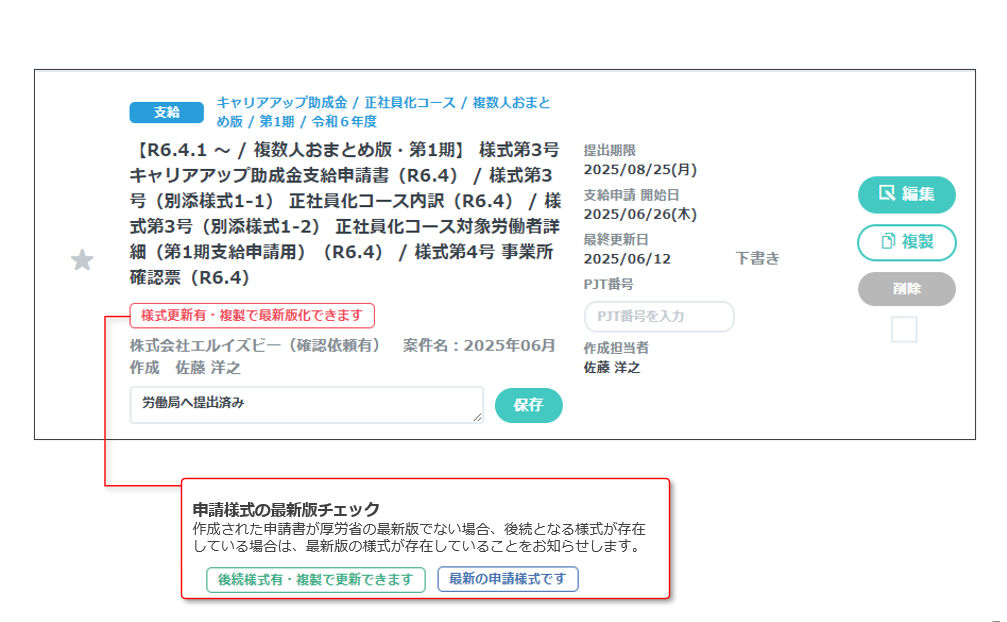Viewport: 1007px width, 622px height.
Task: Click the star favorite icon
Action: point(82,261)
